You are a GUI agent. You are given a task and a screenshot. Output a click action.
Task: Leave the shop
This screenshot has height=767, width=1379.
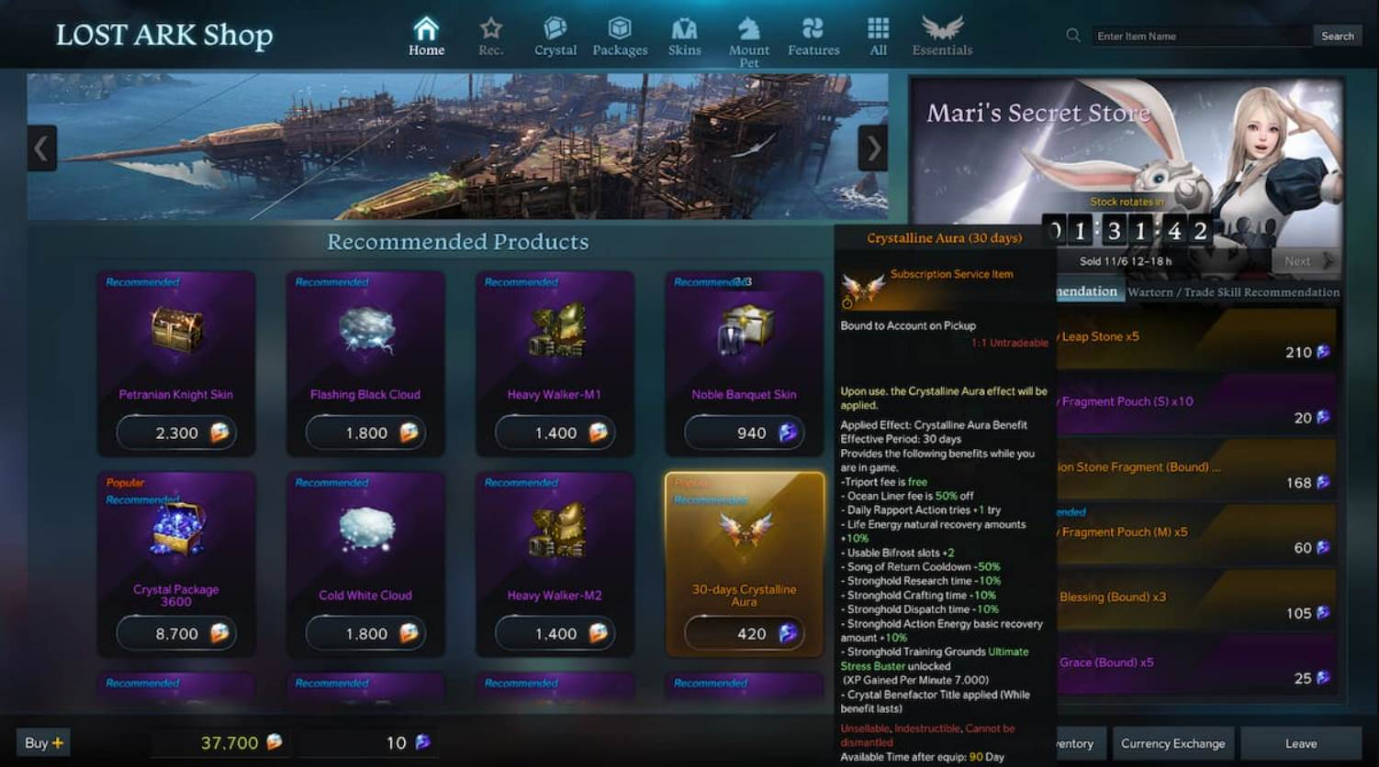pyautogui.click(x=1301, y=743)
